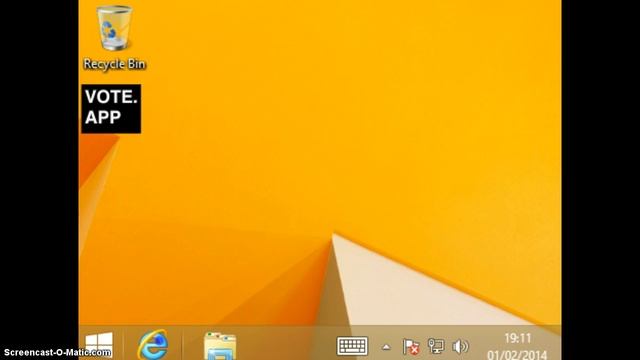Show hidden tray icons arrow
640x360 pixels.
click(x=386, y=347)
